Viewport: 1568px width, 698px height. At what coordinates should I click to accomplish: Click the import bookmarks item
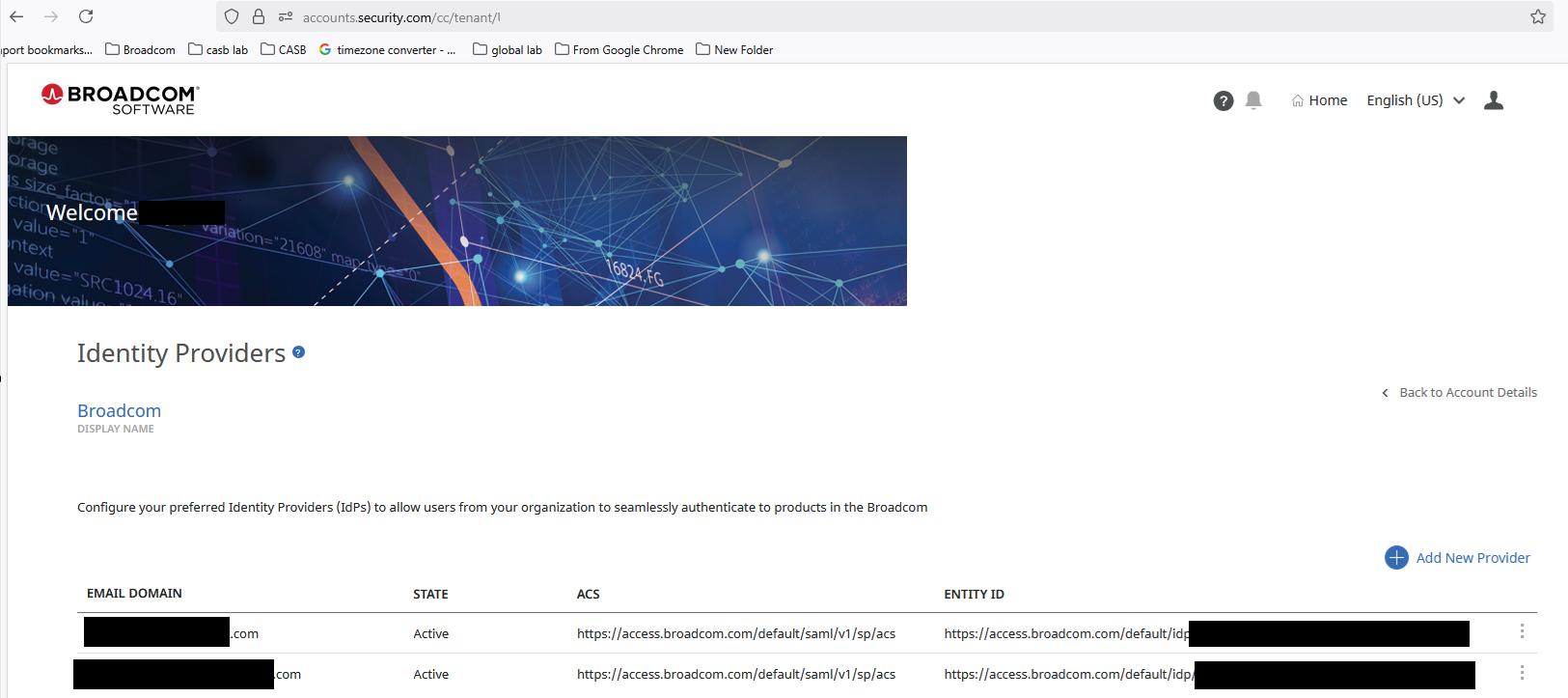46,49
